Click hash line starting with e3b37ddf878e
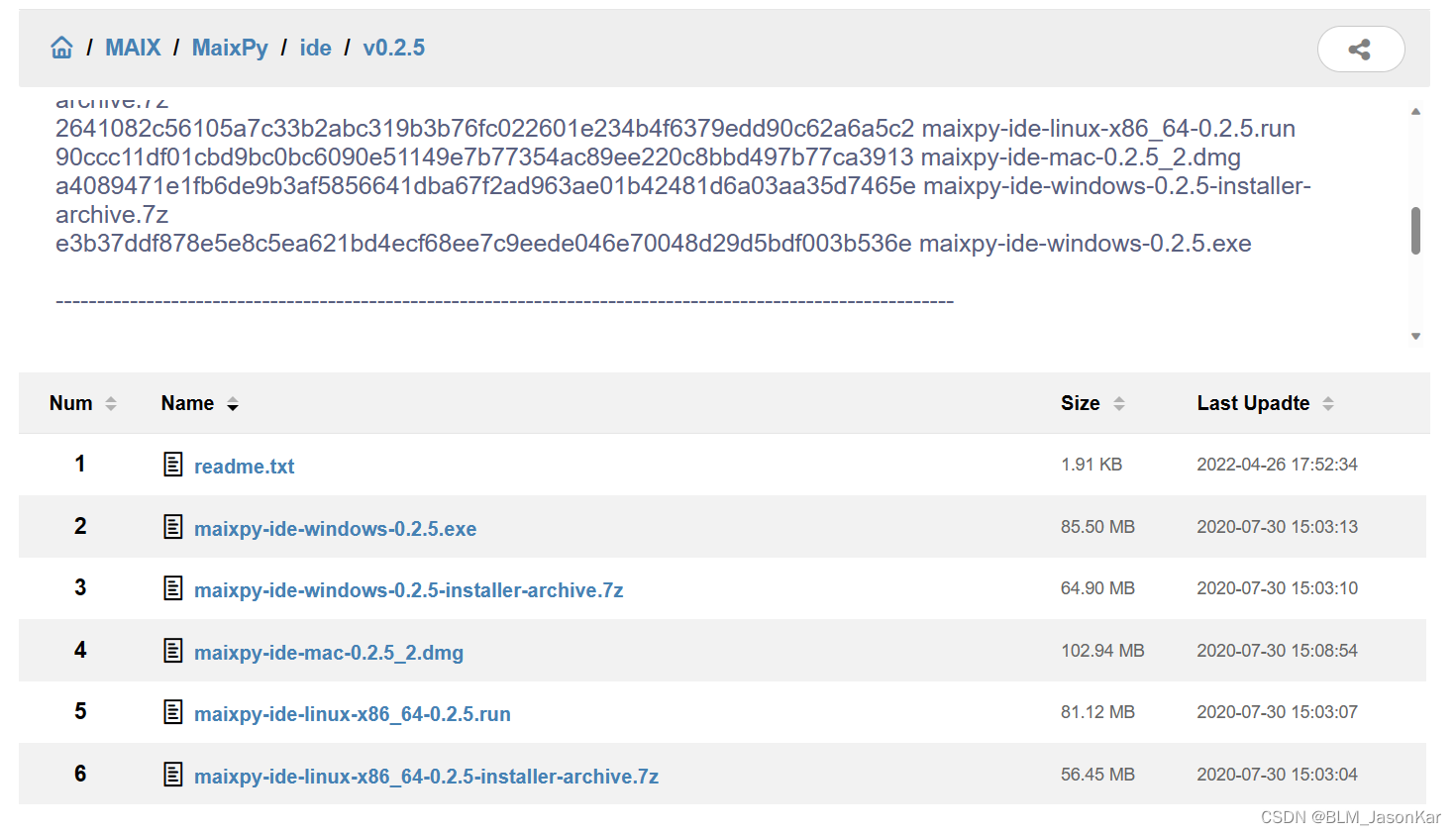Viewport: 1456px width, 835px height. point(654,244)
